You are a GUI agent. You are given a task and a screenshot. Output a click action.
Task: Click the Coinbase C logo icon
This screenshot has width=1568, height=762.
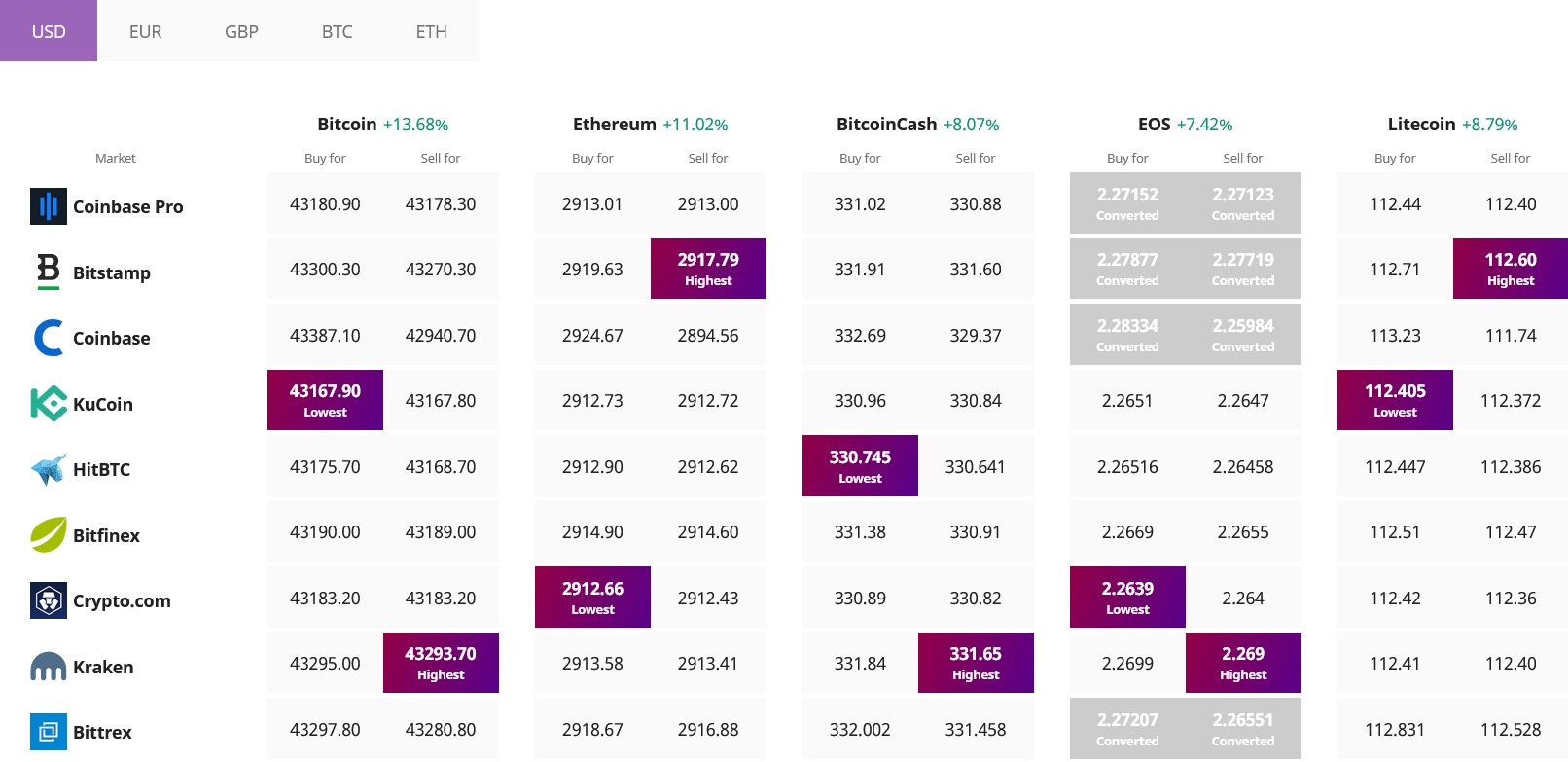49,338
